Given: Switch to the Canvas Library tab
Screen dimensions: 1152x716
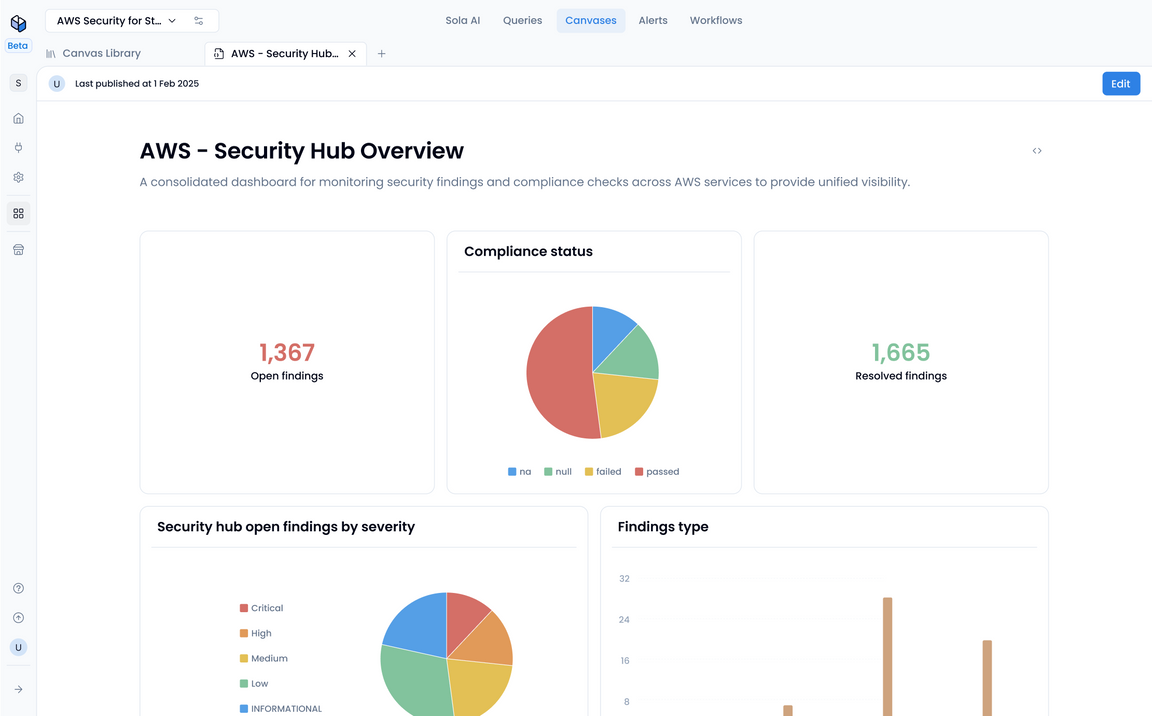Looking at the screenshot, I should pyautogui.click(x=101, y=53).
